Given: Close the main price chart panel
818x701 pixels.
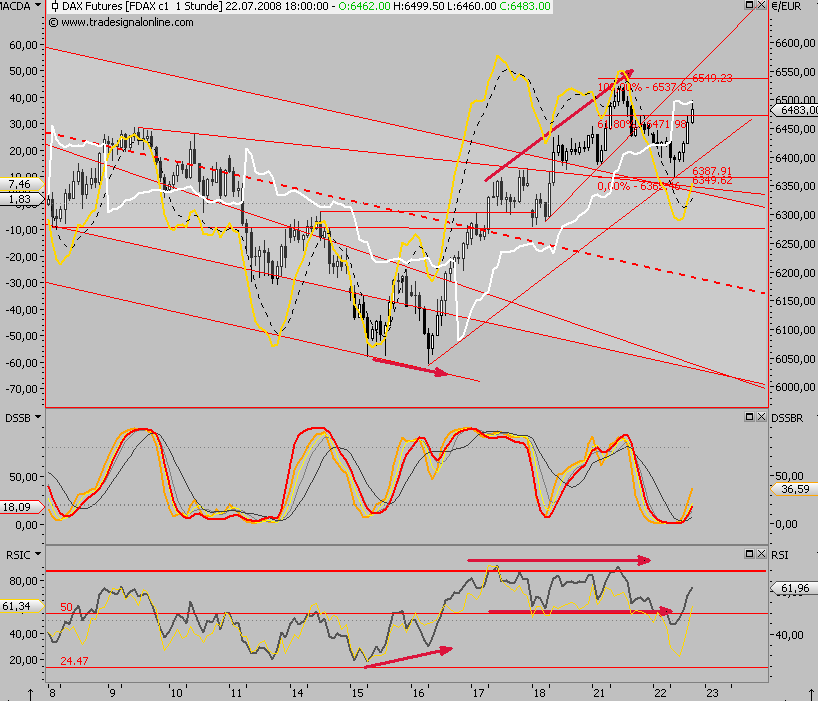Looking at the screenshot, I should click(761, 5).
